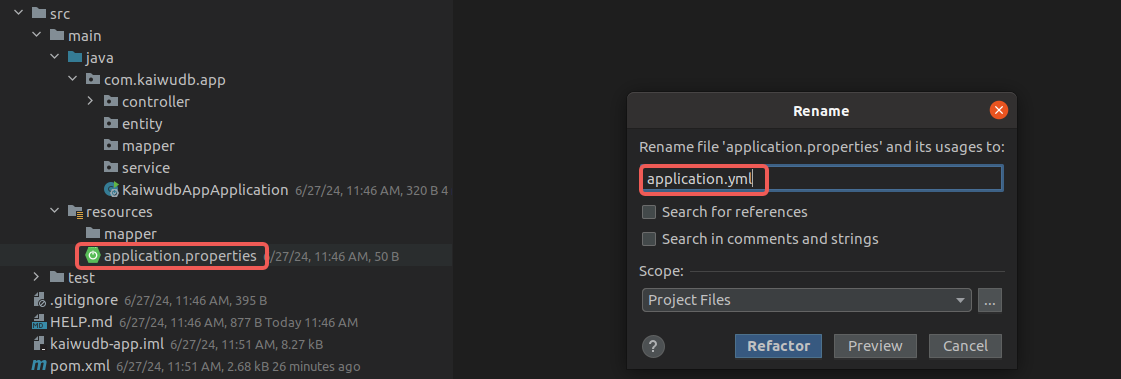1121x379 pixels.
Task: Click the Maven icon beside pom.xml
Action: click(39, 366)
